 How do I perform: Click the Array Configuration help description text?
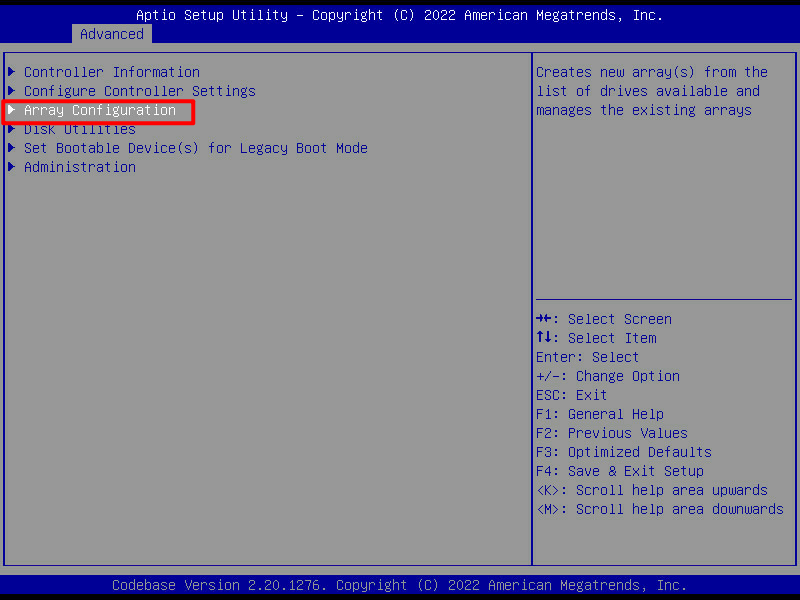point(651,91)
